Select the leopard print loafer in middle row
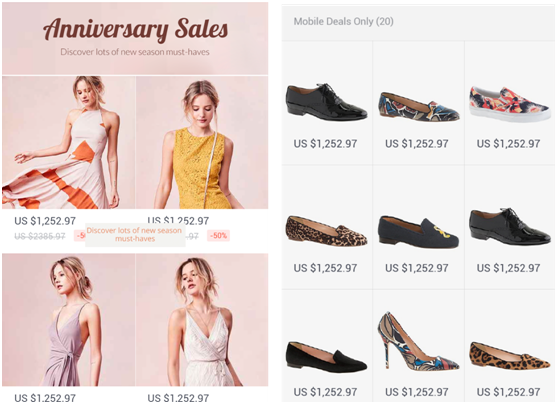The width and height of the screenshot is (557, 404). tap(326, 230)
